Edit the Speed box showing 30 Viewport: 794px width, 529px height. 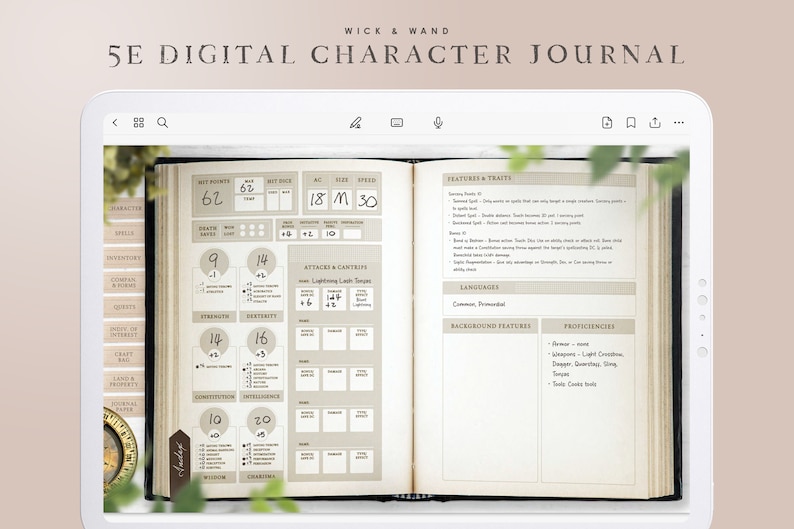tap(367, 199)
